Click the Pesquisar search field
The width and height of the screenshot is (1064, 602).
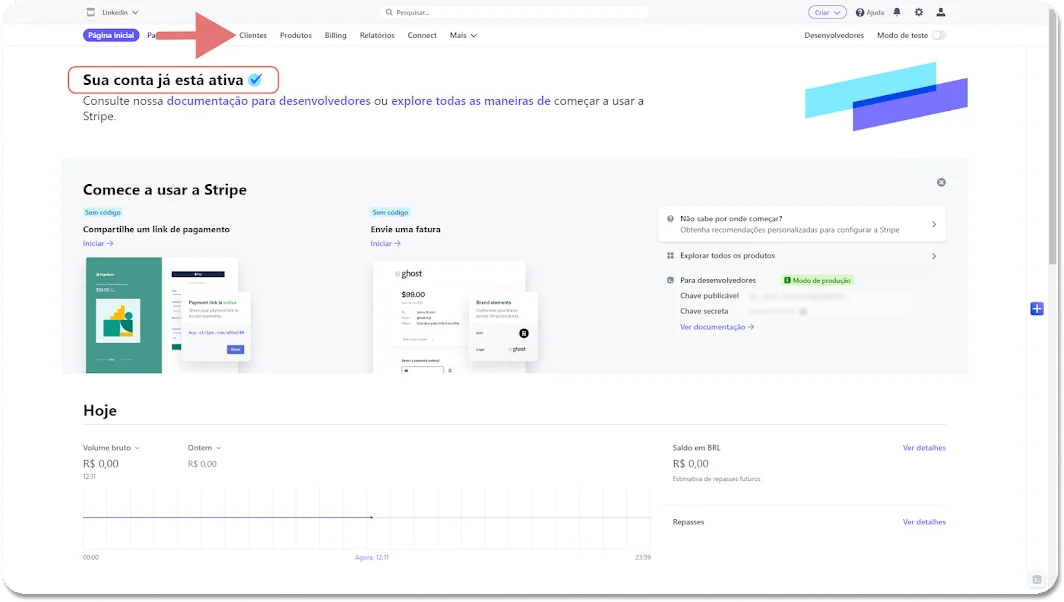tap(516, 12)
